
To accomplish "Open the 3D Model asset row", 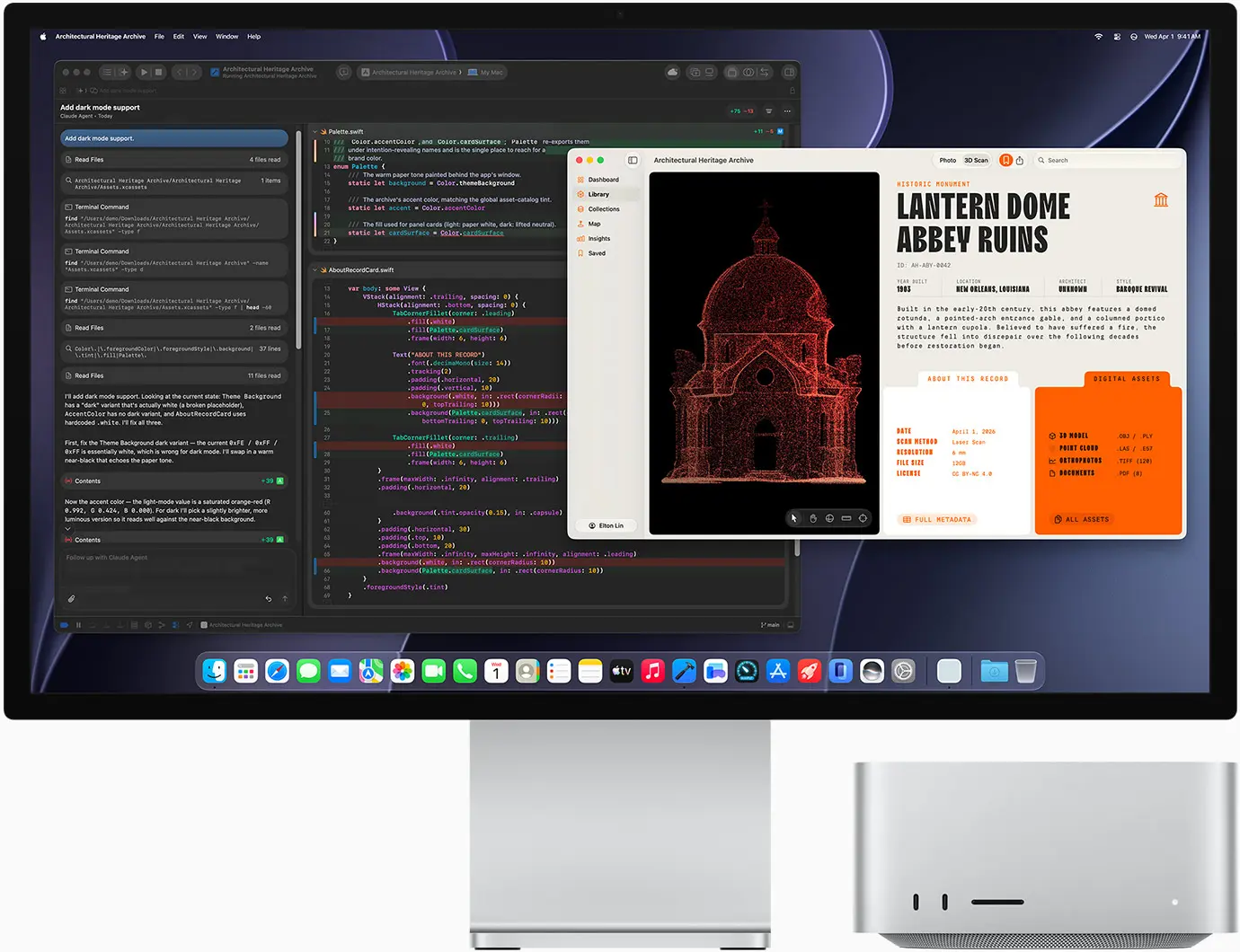I will (x=1102, y=436).
